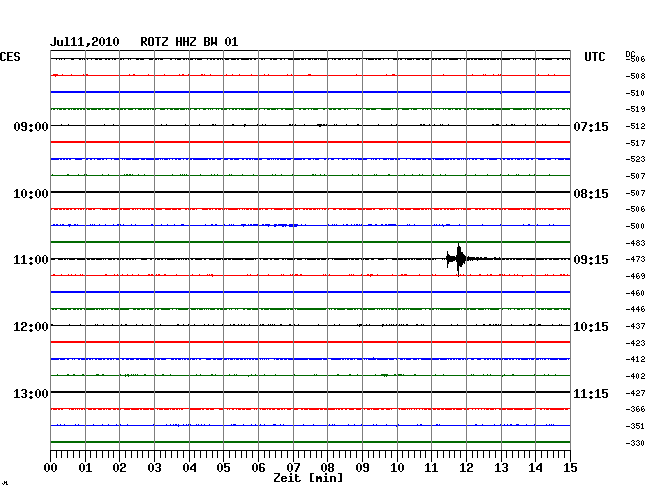
Task: Click the DC offset value -366
Action: coord(635,409)
